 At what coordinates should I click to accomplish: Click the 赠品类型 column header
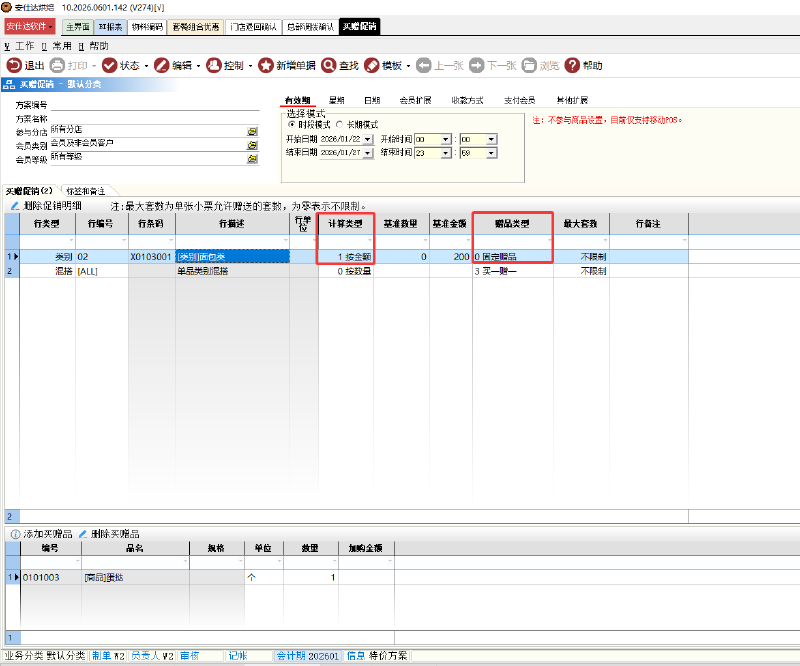tap(512, 224)
